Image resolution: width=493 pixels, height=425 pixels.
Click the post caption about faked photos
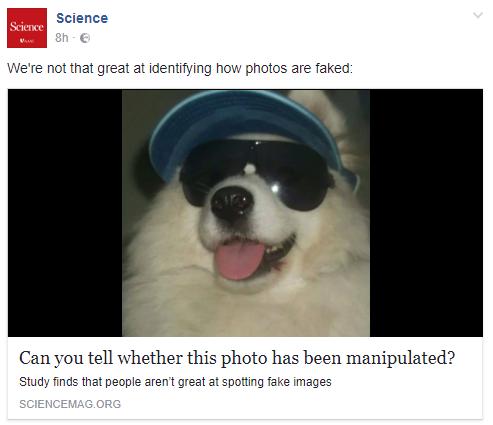[x=180, y=68]
